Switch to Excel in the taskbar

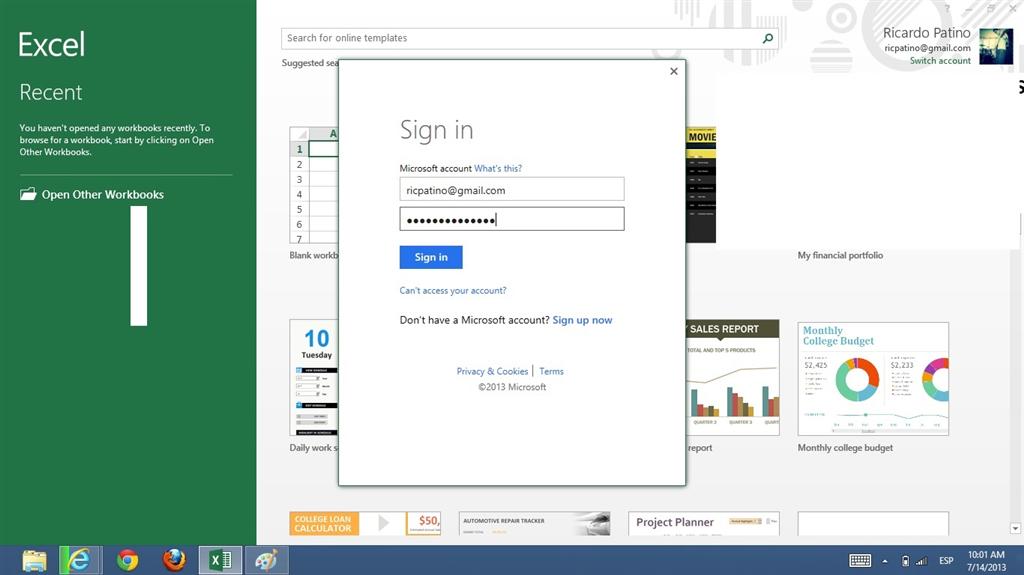(220, 561)
